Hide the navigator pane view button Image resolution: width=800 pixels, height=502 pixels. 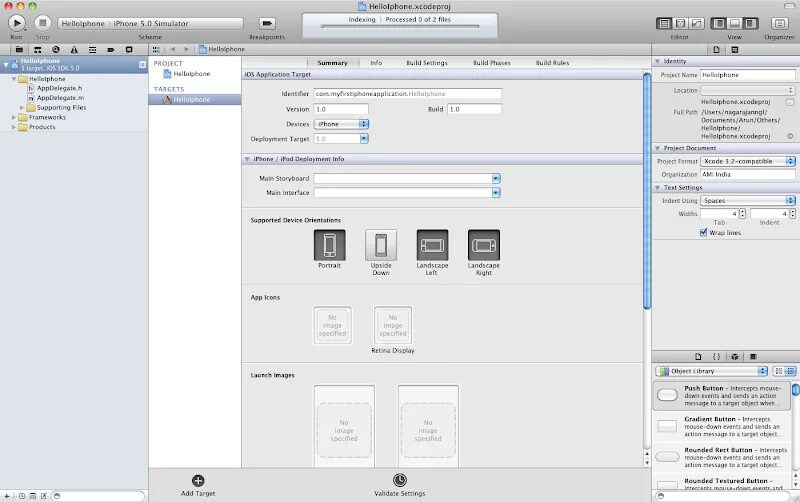pos(718,23)
